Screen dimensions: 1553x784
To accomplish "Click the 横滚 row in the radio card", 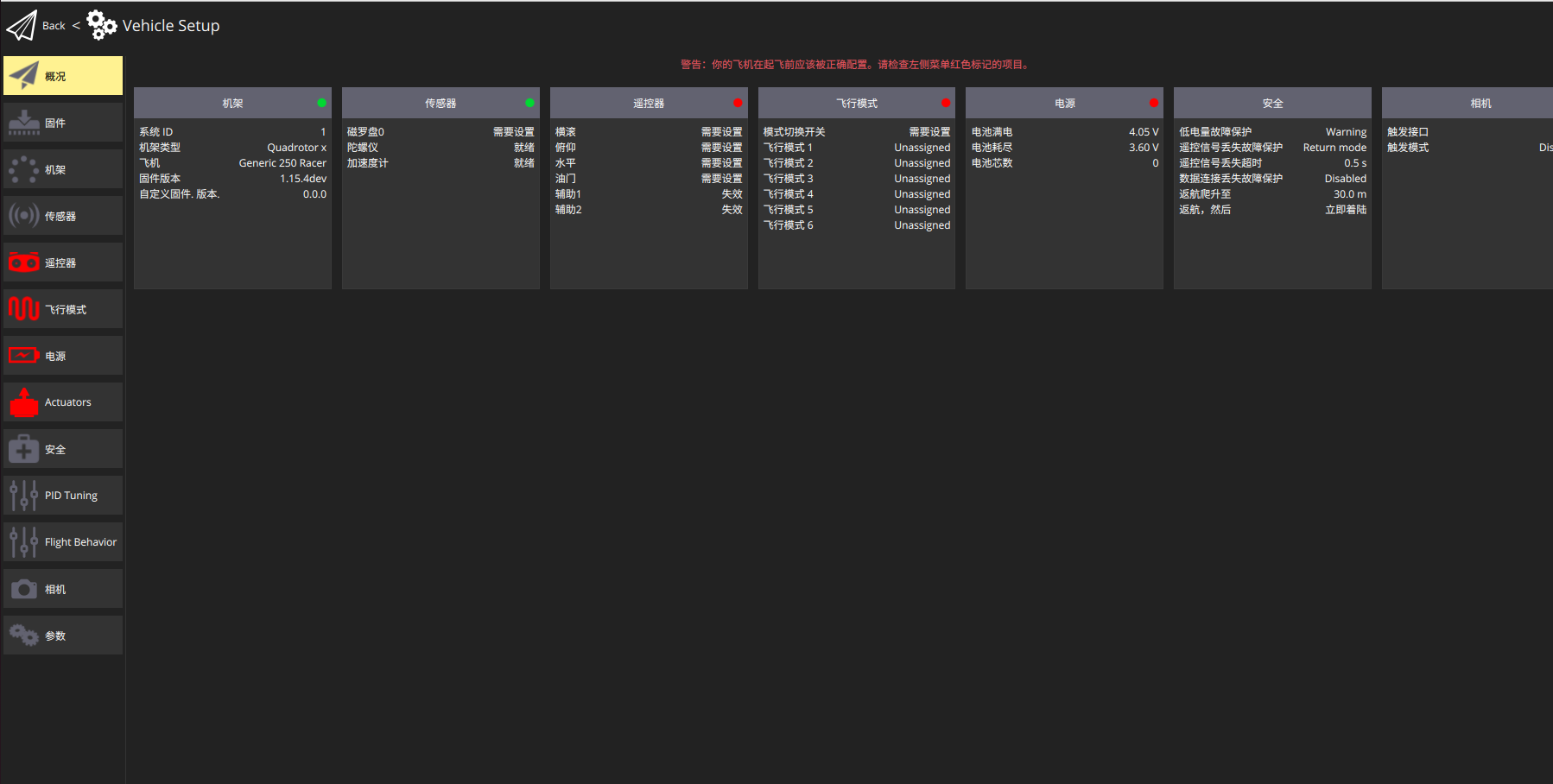I will click(x=649, y=132).
